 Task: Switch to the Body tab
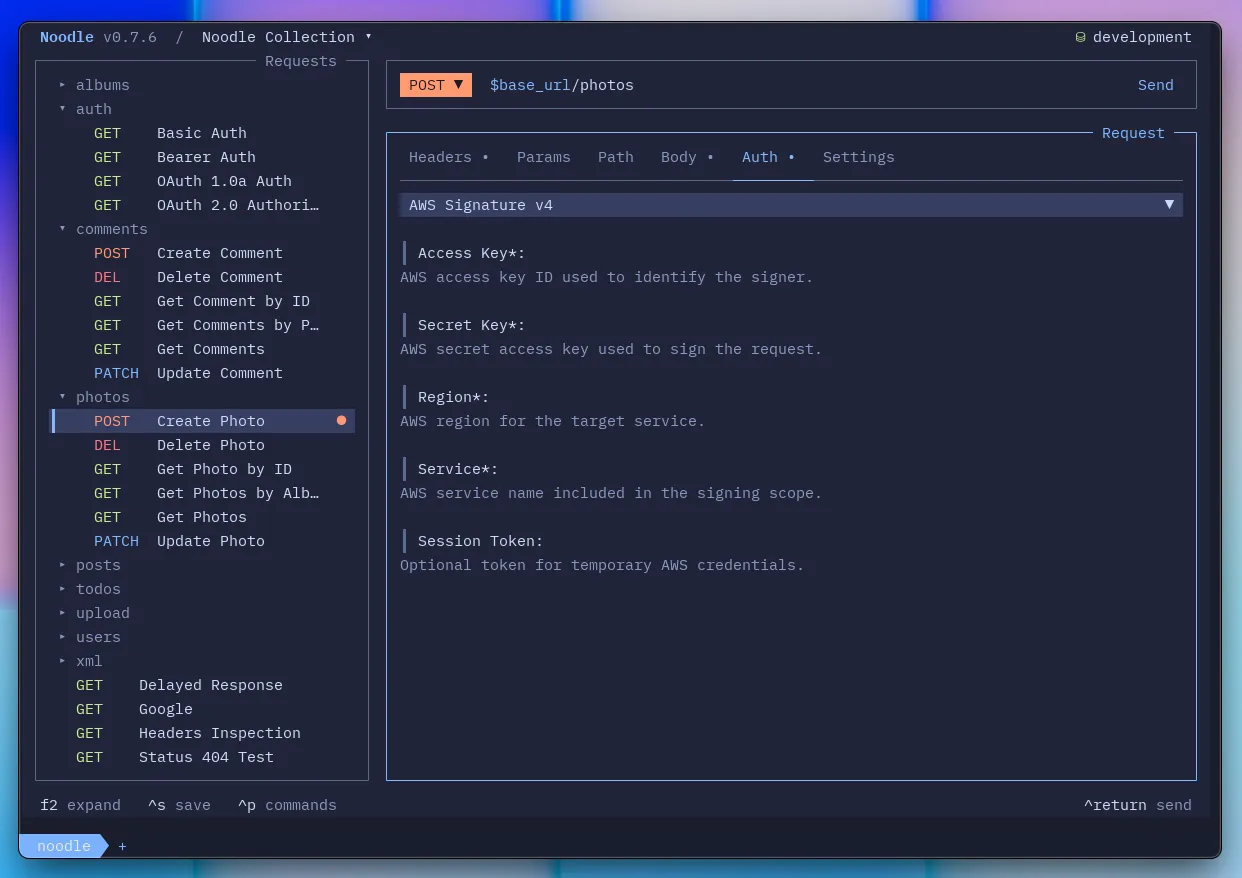pyautogui.click(x=688, y=157)
